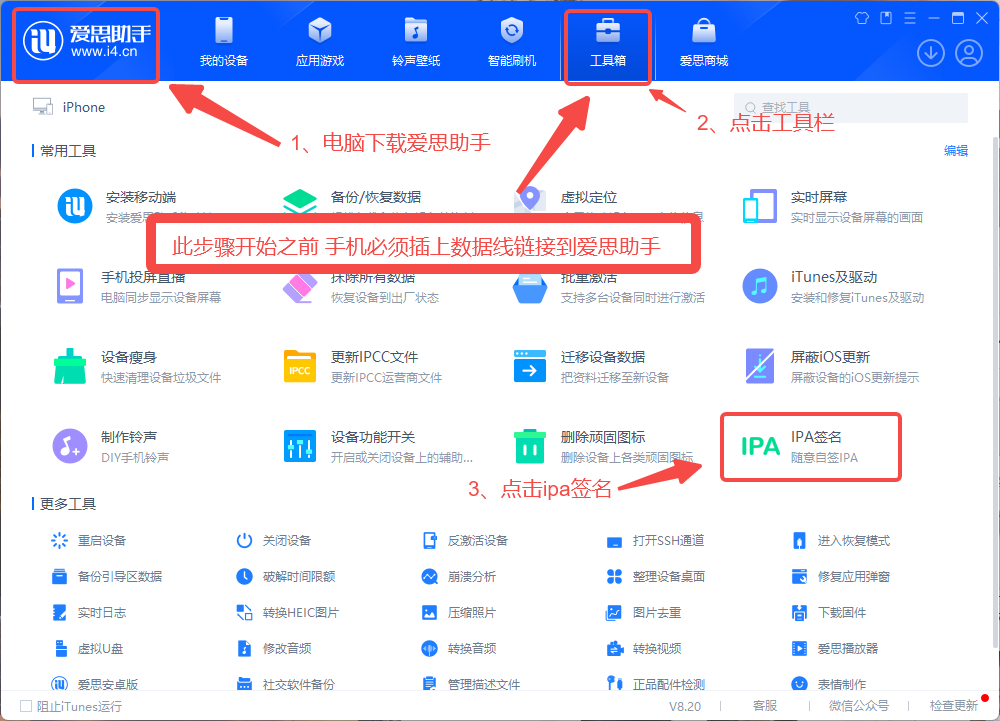Open the user account icon
Screen dimensions: 1000x721
coord(969,53)
